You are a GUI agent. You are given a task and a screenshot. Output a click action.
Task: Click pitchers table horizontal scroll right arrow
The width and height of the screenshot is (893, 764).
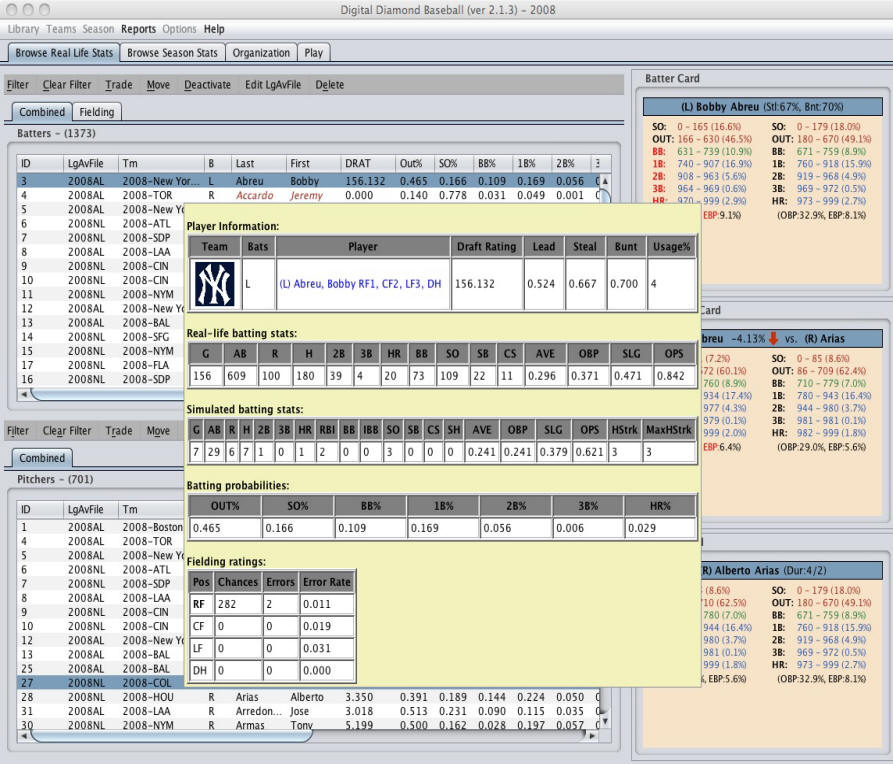[592, 736]
